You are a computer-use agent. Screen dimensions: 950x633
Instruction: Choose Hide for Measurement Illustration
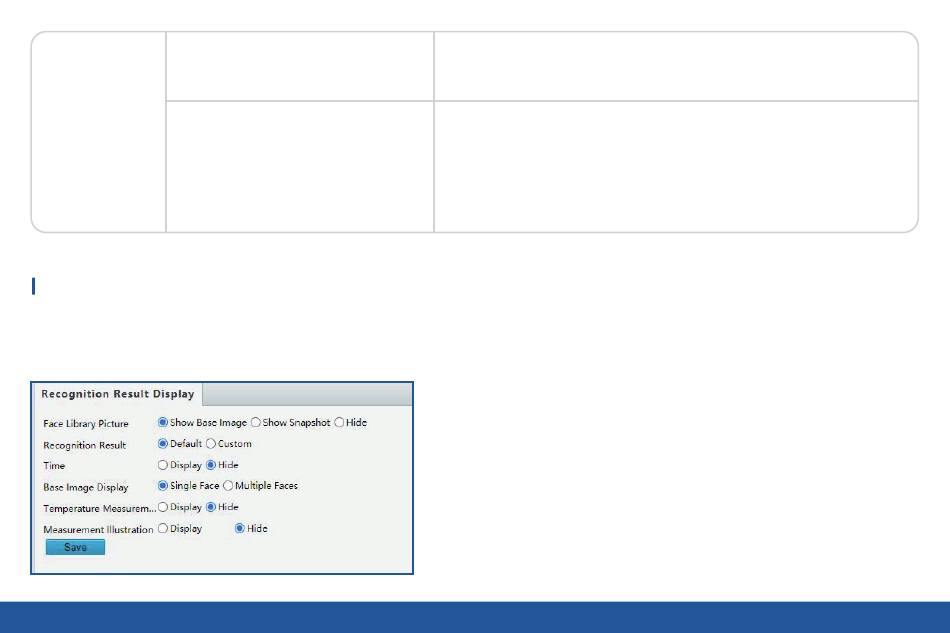point(240,528)
